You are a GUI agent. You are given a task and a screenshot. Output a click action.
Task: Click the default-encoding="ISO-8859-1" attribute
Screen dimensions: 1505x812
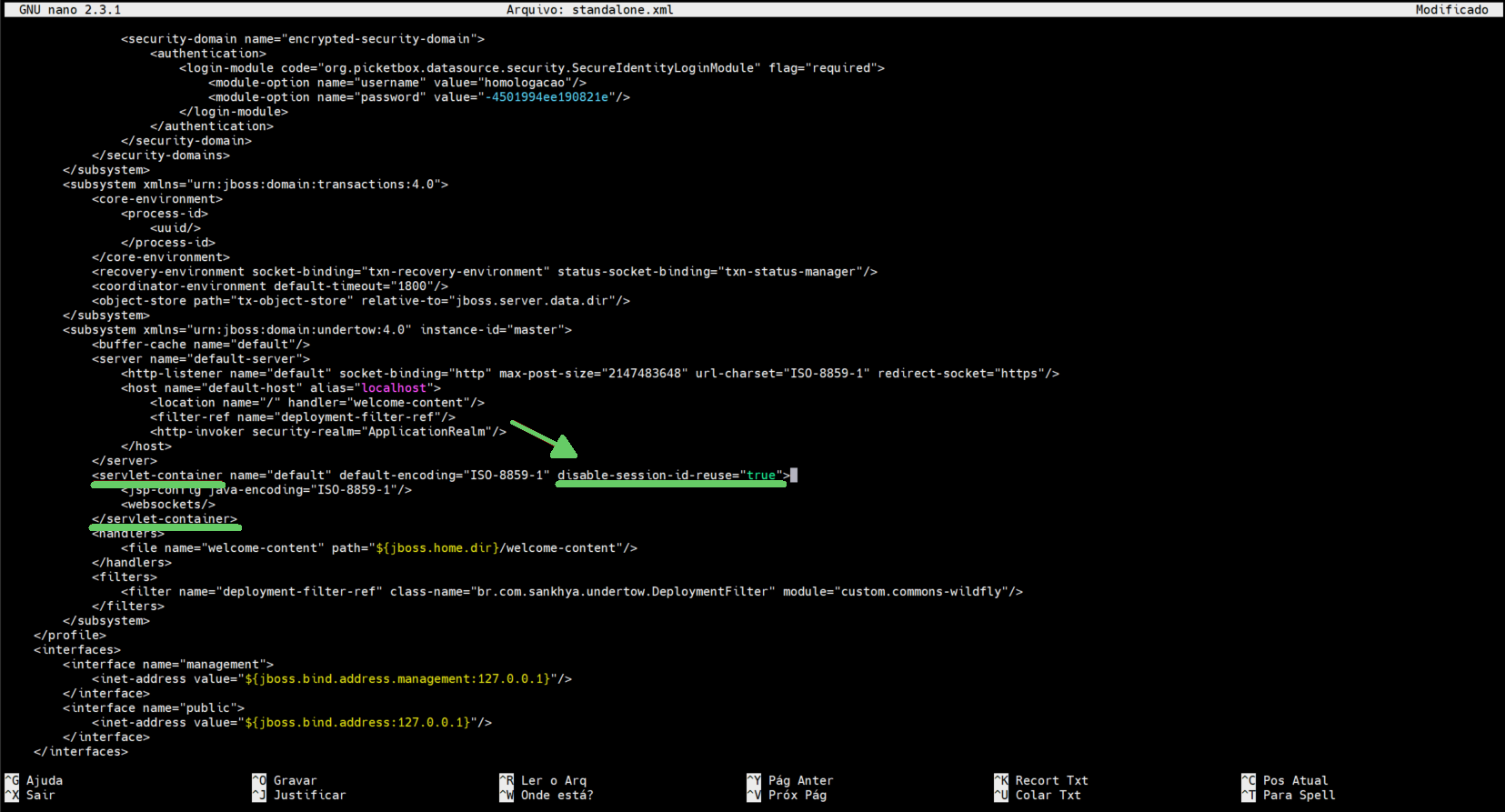pyautogui.click(x=445, y=476)
